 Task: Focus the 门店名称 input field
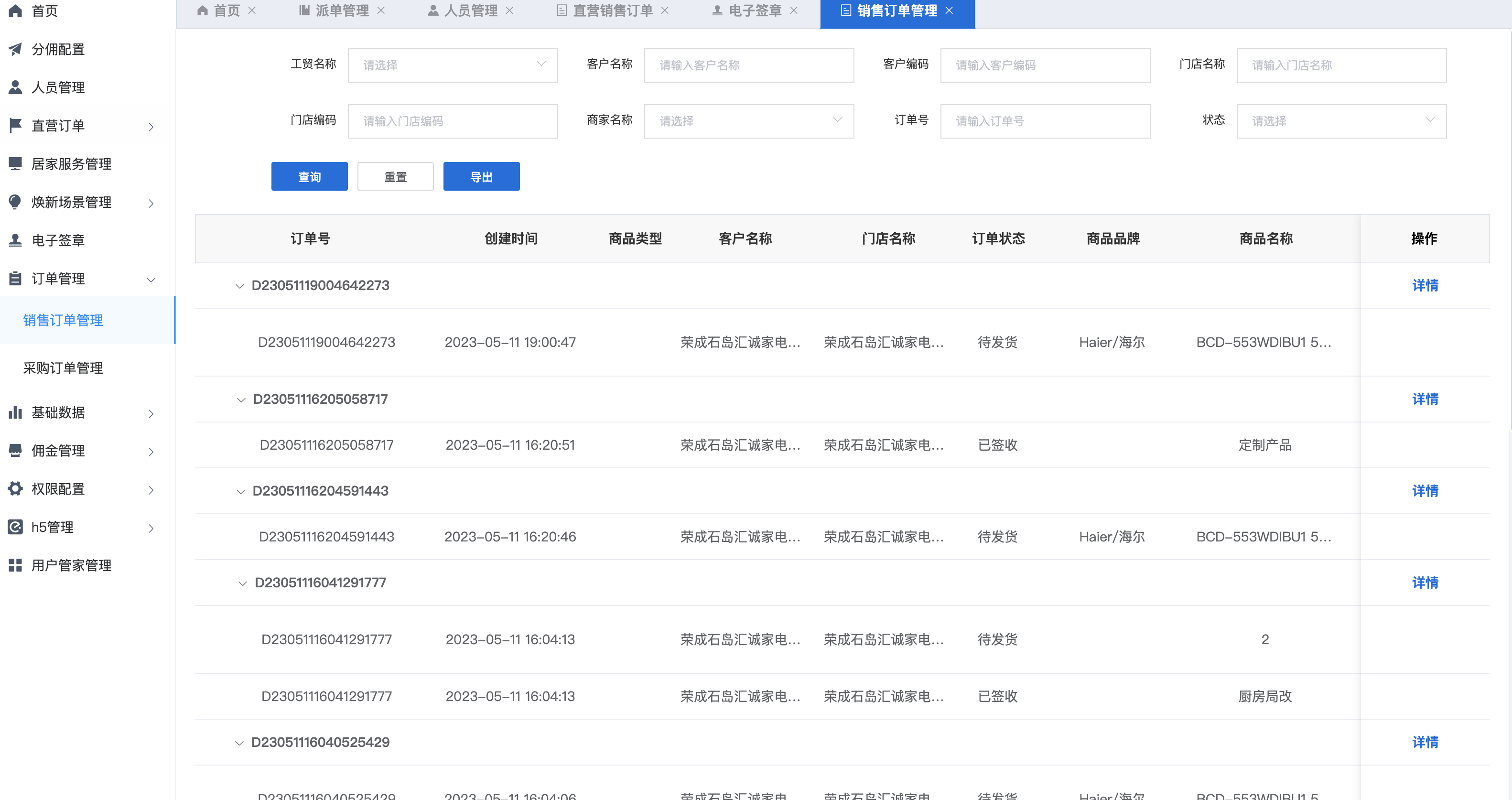point(1341,65)
